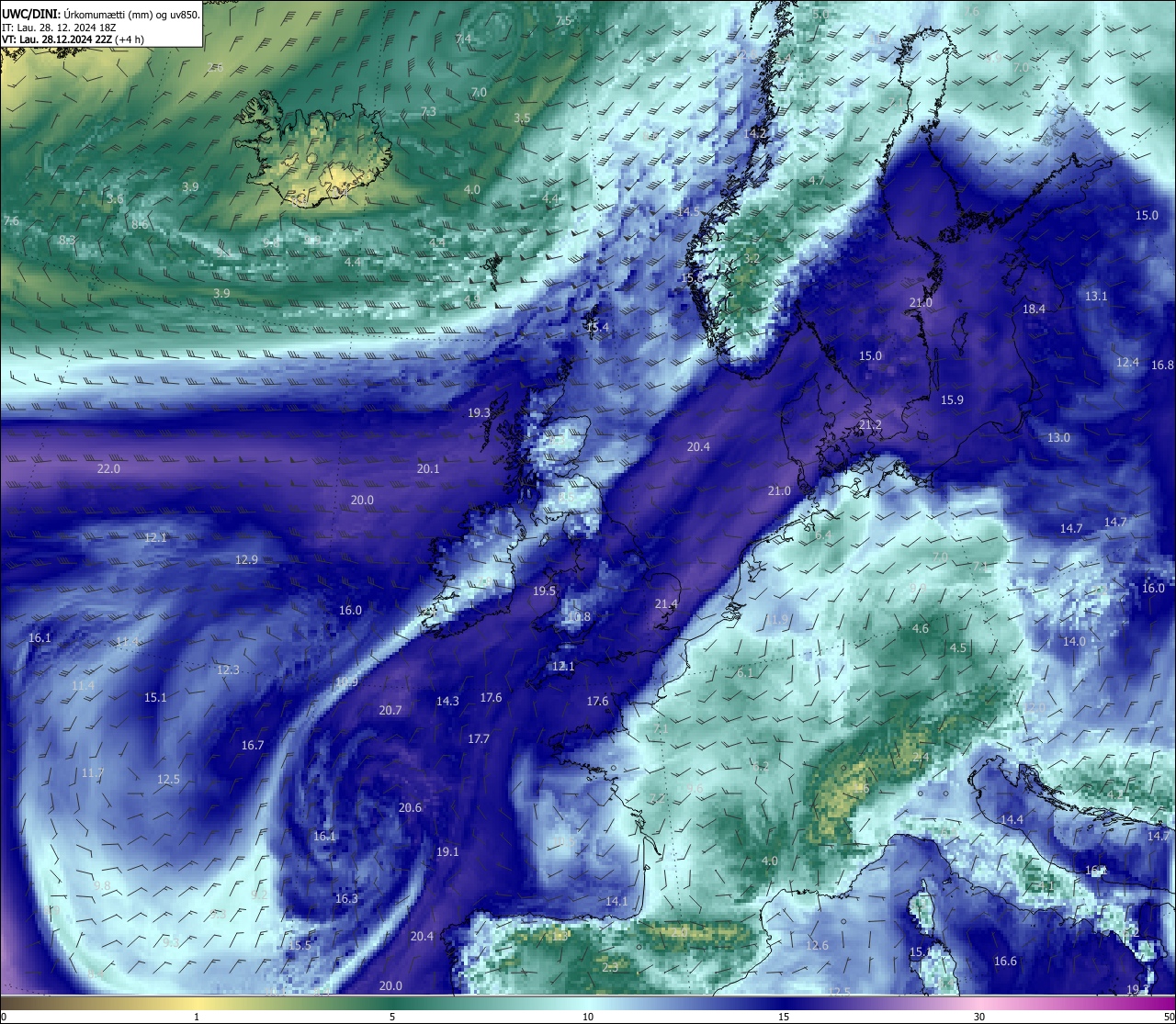Click the '21.2' value over Denmark
Viewport: 1176px width, 1024px height.
click(870, 424)
